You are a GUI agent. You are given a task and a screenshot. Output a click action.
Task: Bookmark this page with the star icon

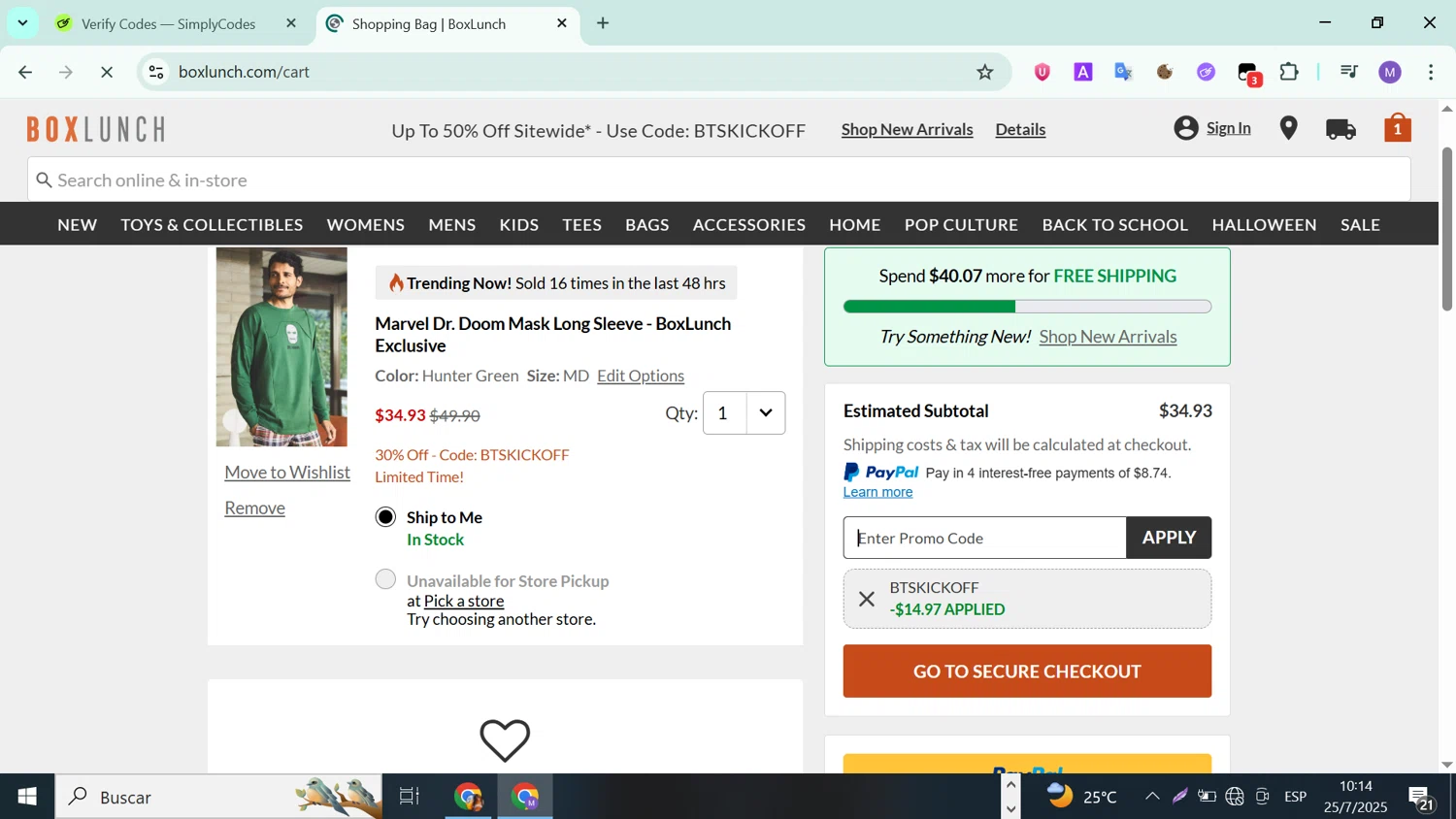pos(985,72)
